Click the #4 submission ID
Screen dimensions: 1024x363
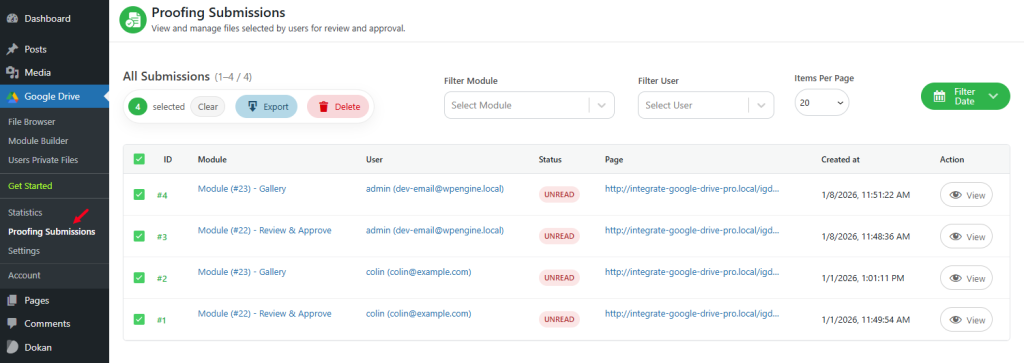tap(162, 195)
